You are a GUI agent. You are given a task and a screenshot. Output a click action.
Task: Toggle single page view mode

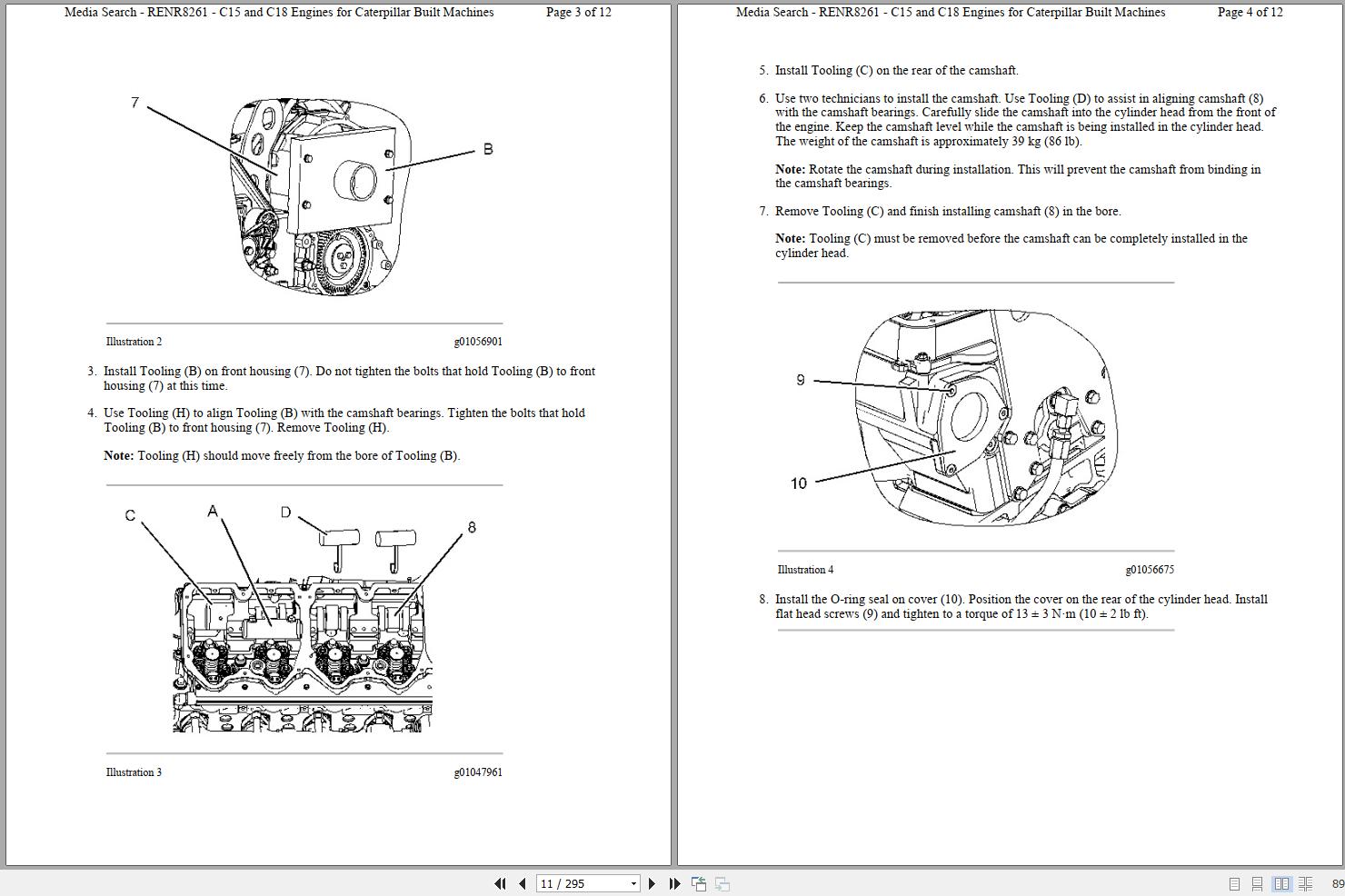pos(1234,882)
